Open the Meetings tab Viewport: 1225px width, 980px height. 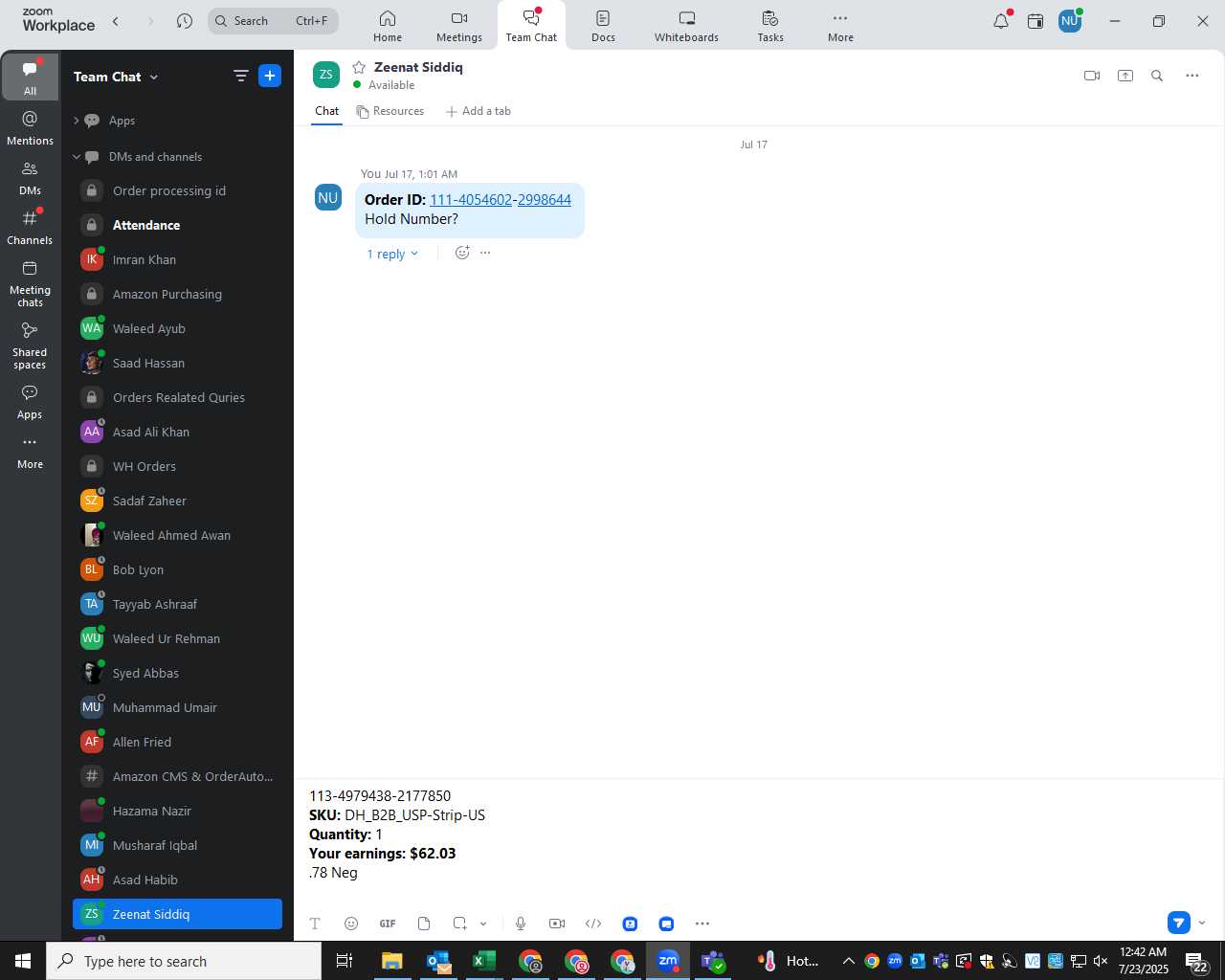[x=459, y=26]
